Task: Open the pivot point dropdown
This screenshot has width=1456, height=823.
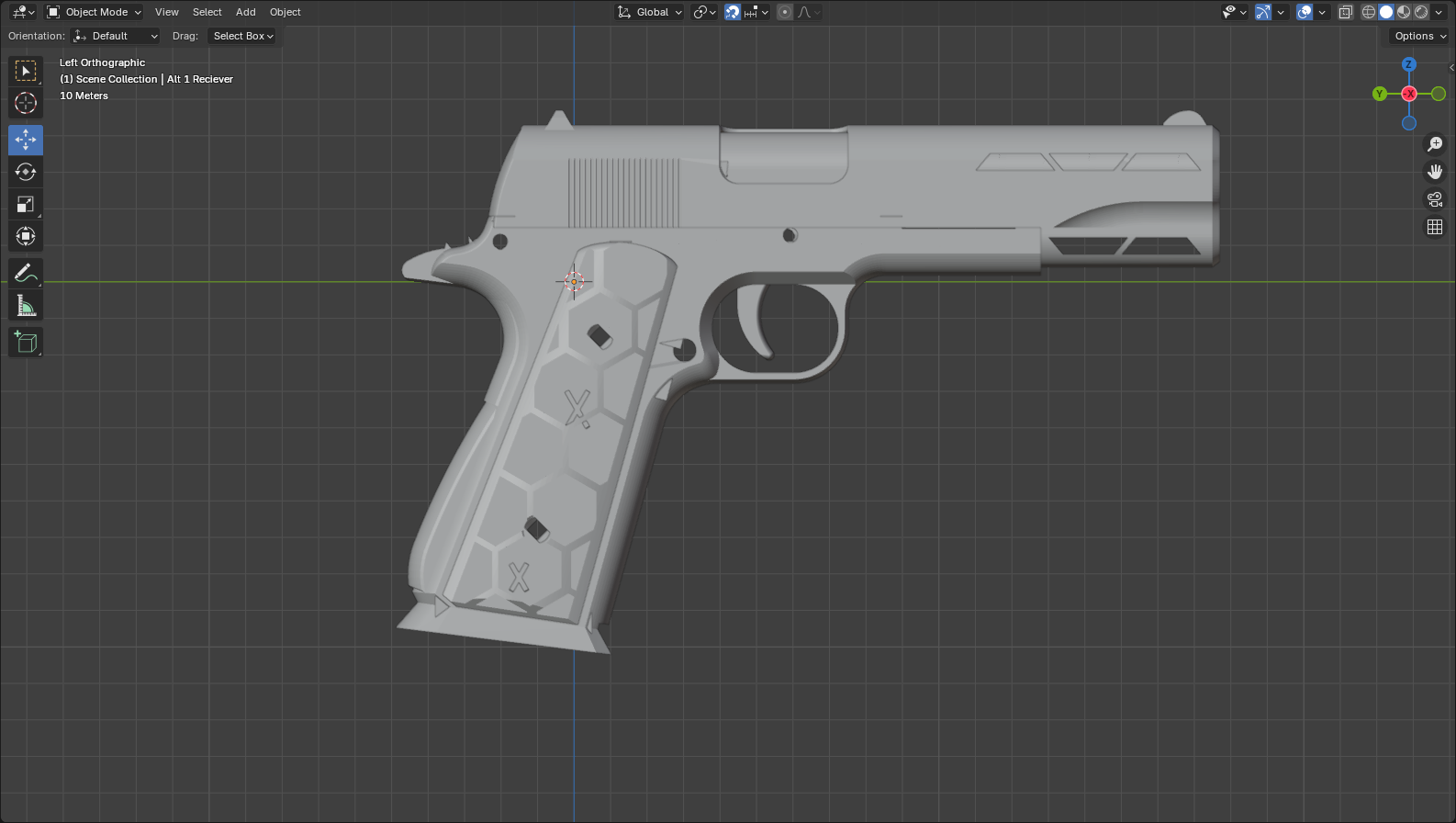Action: click(x=705, y=12)
